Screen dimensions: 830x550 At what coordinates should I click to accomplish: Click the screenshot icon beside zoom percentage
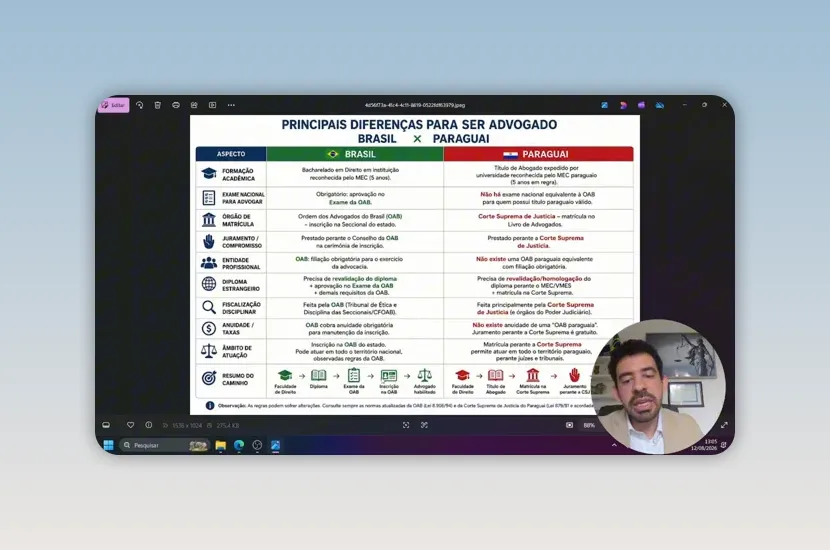click(x=570, y=425)
